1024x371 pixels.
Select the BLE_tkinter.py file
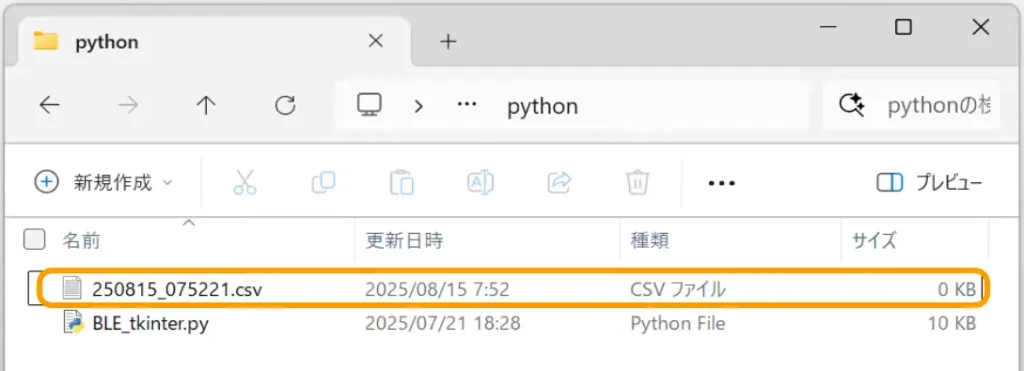(150, 323)
